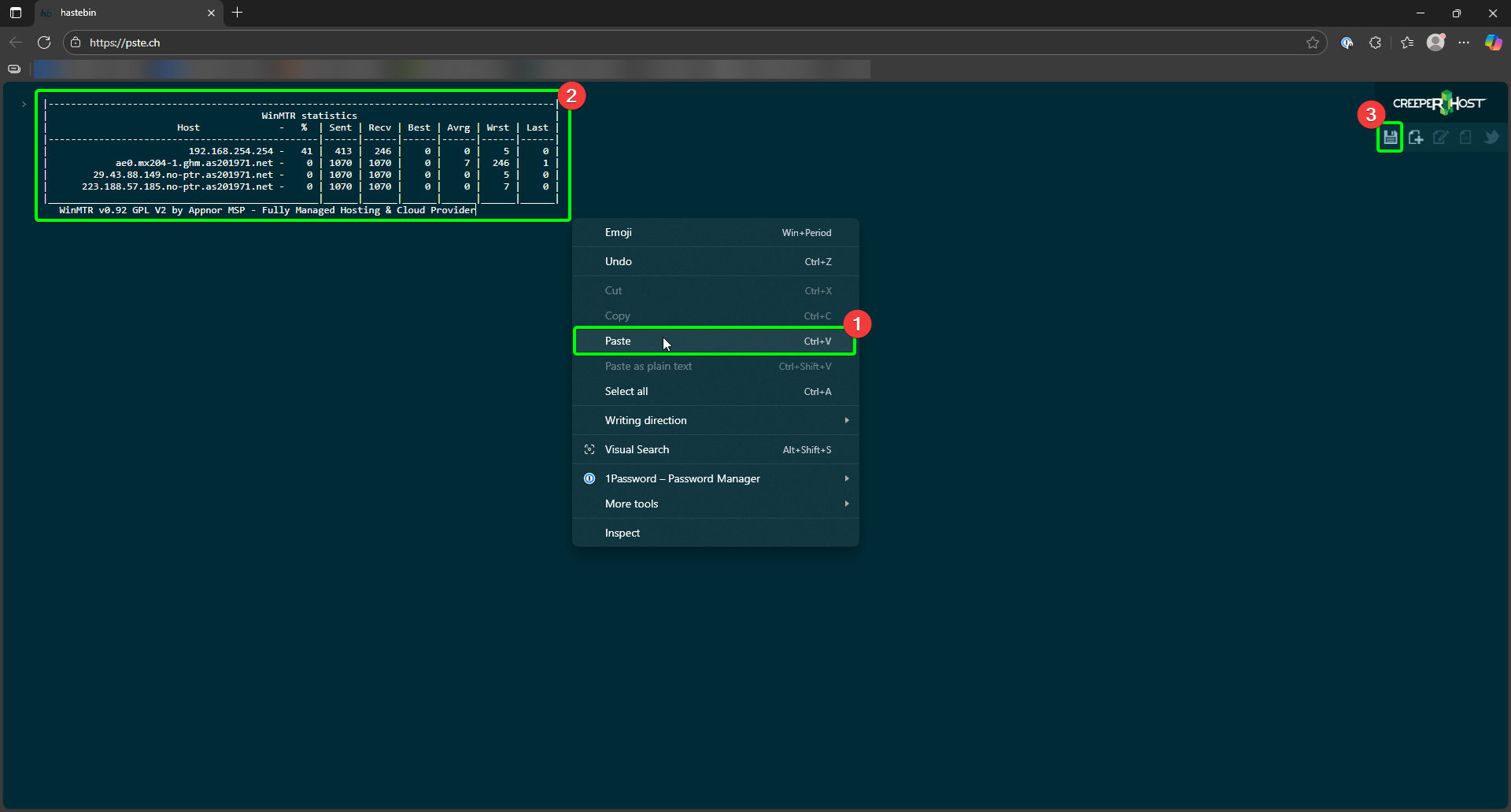Click the hastebin Save floppy disk icon
Screen dimensions: 1511x812
[1391, 138]
